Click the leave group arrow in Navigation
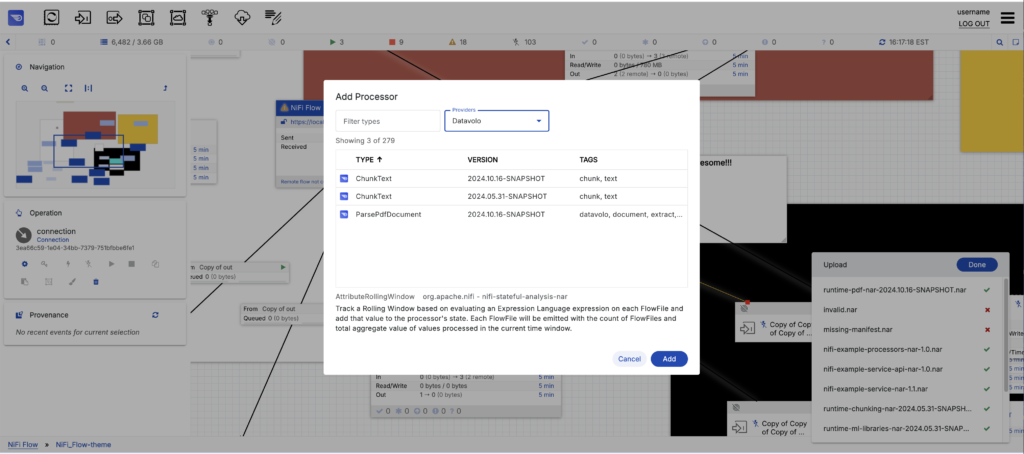Viewport: 1024px width, 454px height. (x=165, y=88)
